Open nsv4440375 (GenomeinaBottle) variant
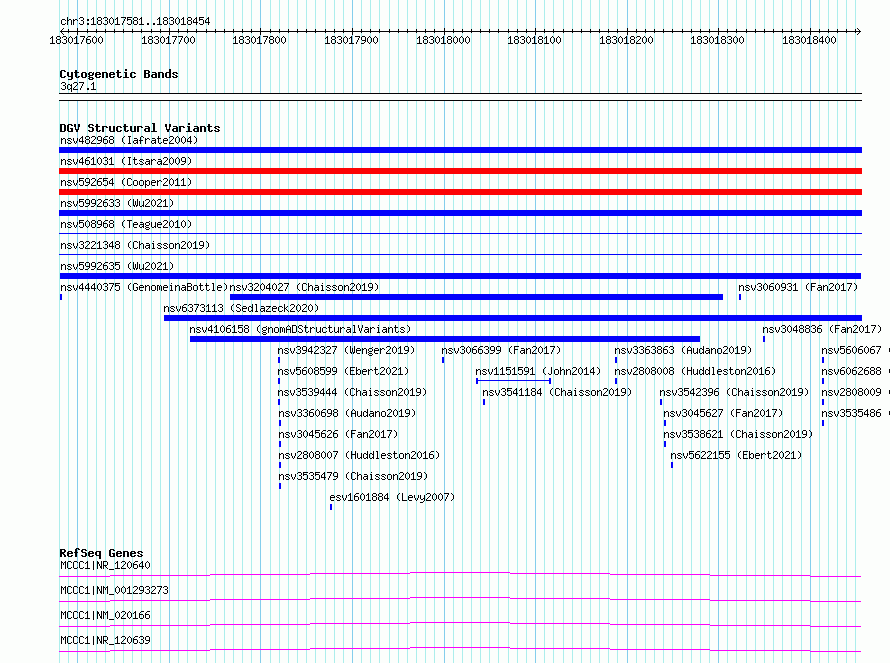The image size is (890, 663). coord(144,287)
